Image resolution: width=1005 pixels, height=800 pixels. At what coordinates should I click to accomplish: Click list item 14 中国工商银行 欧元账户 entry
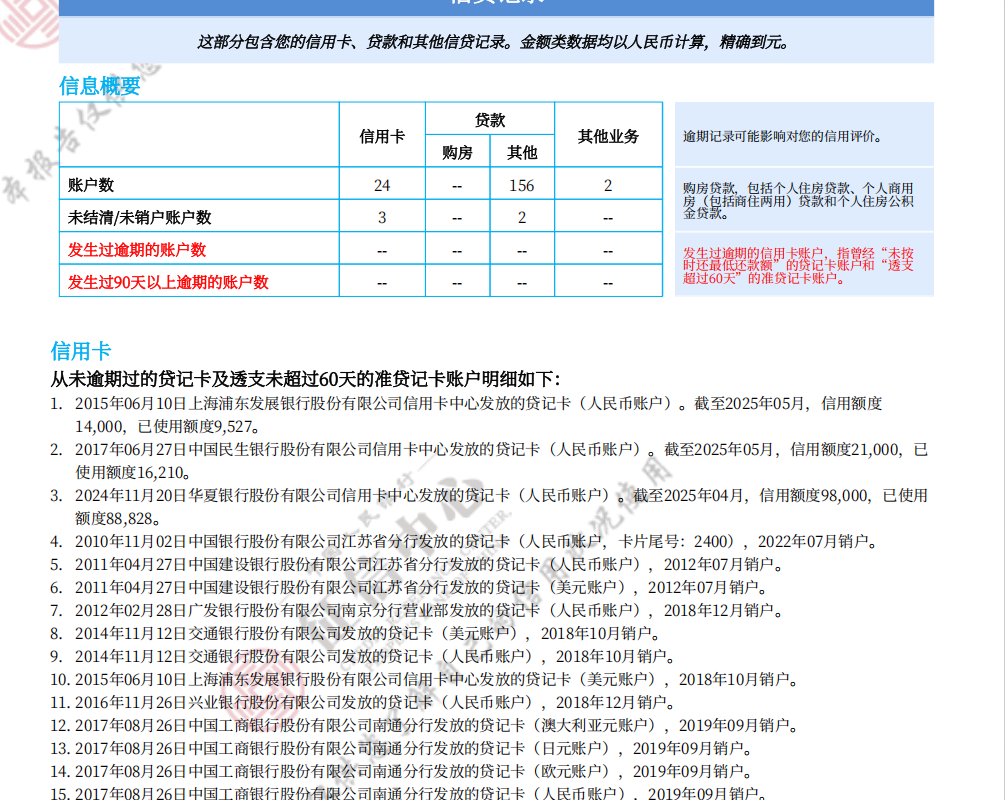[402, 772]
